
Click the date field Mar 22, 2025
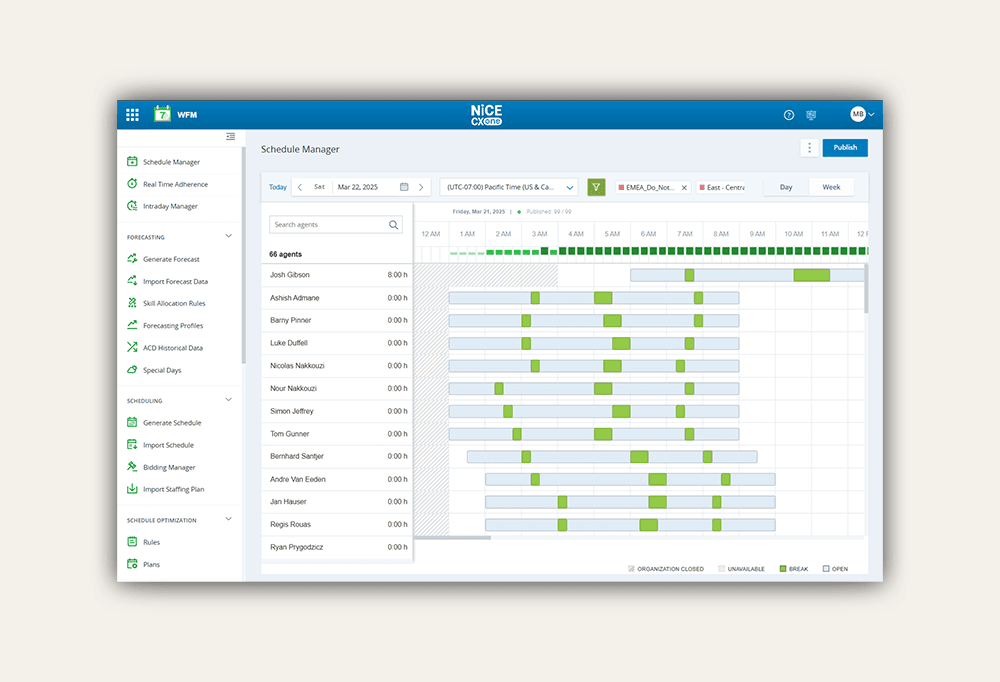[357, 187]
